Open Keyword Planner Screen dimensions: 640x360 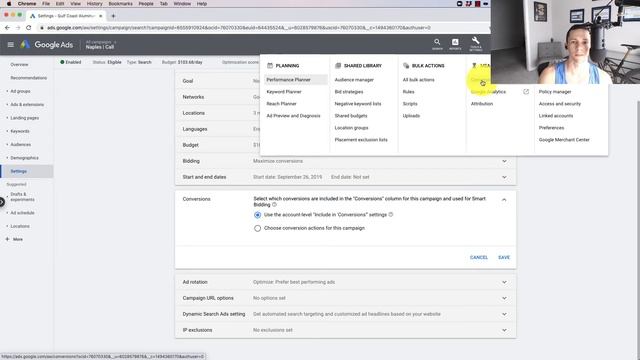pyautogui.click(x=284, y=92)
